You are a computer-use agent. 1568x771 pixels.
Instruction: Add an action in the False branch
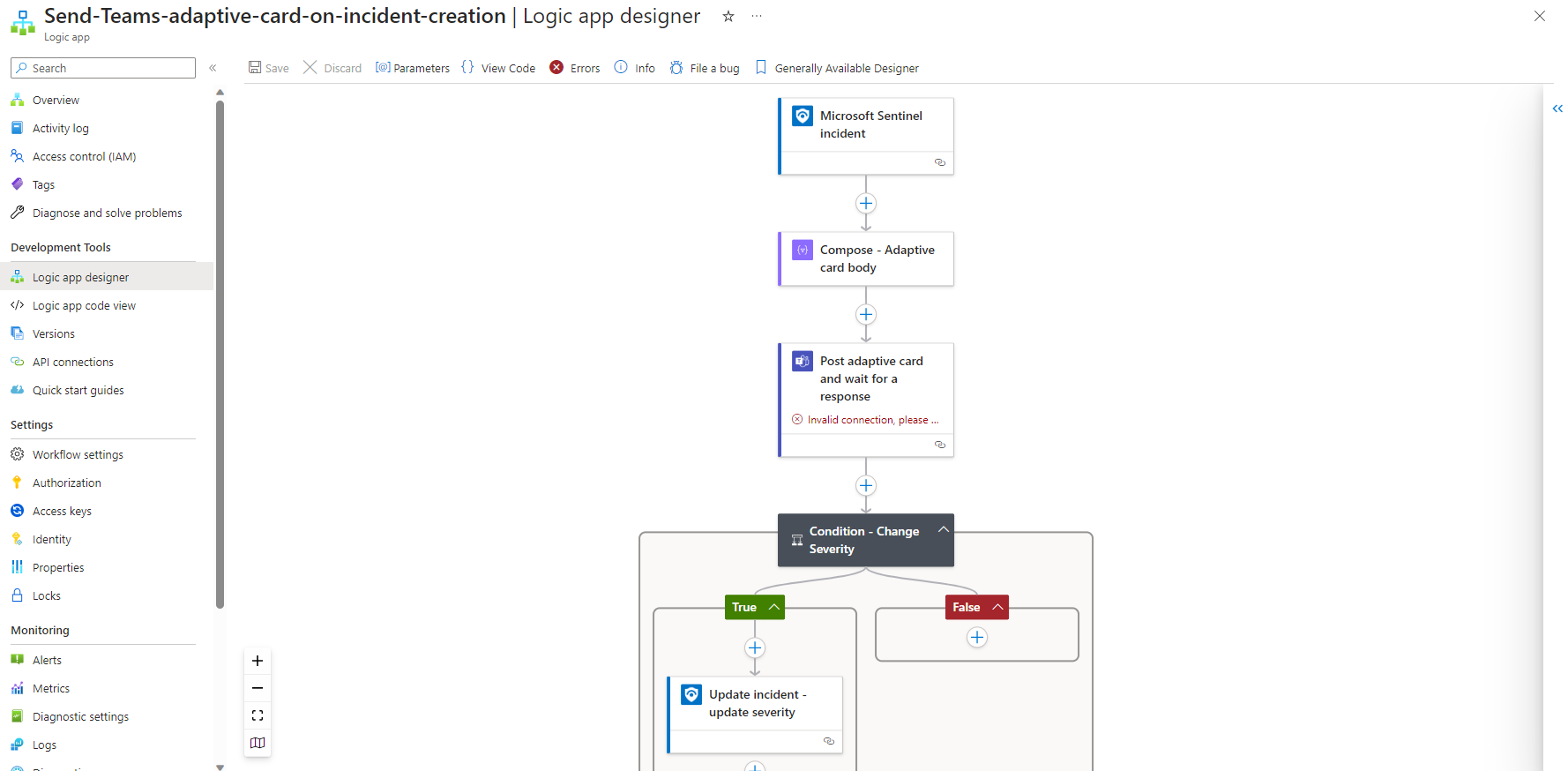pyautogui.click(x=977, y=637)
